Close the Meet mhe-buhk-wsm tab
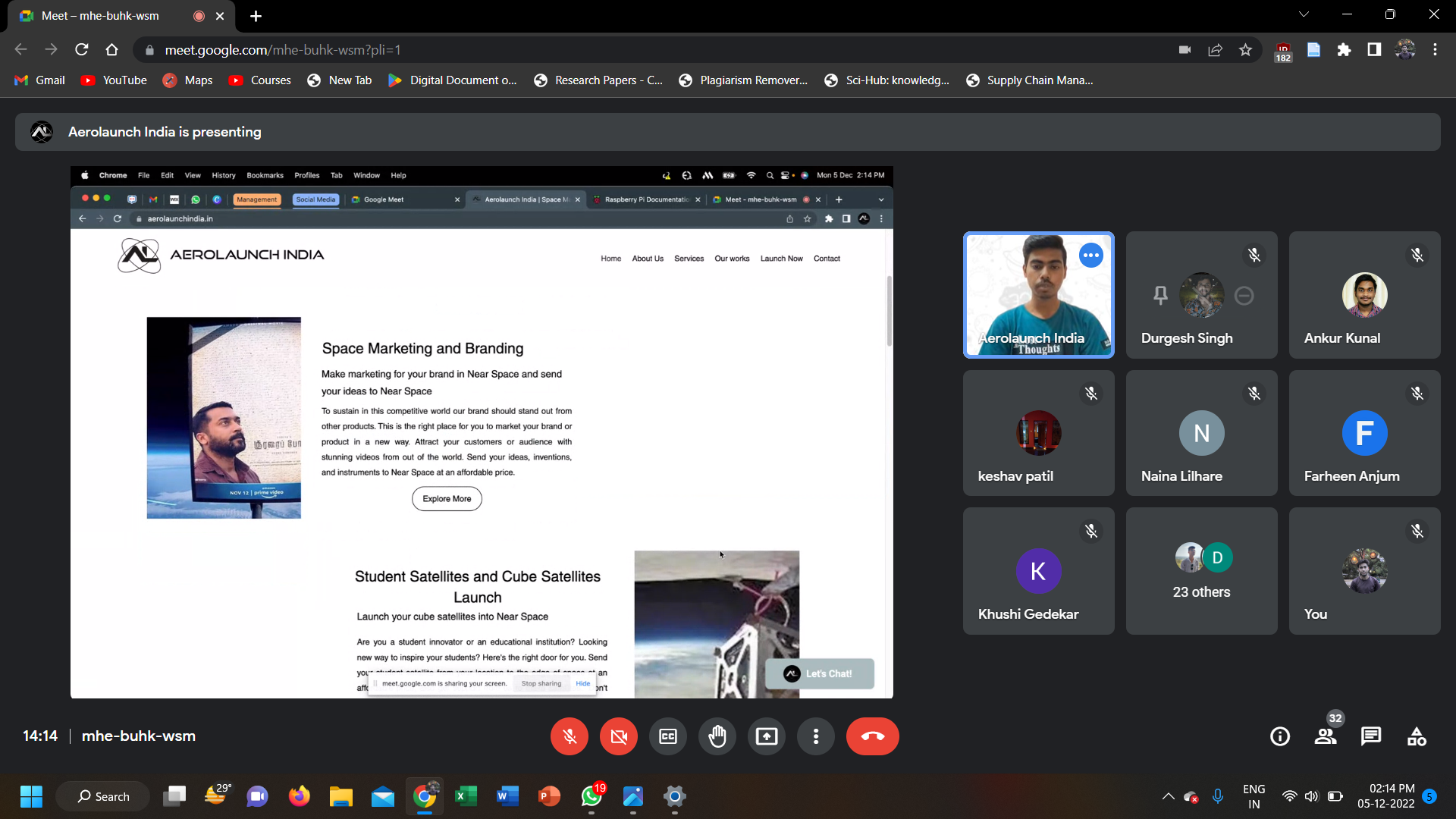 (x=220, y=16)
